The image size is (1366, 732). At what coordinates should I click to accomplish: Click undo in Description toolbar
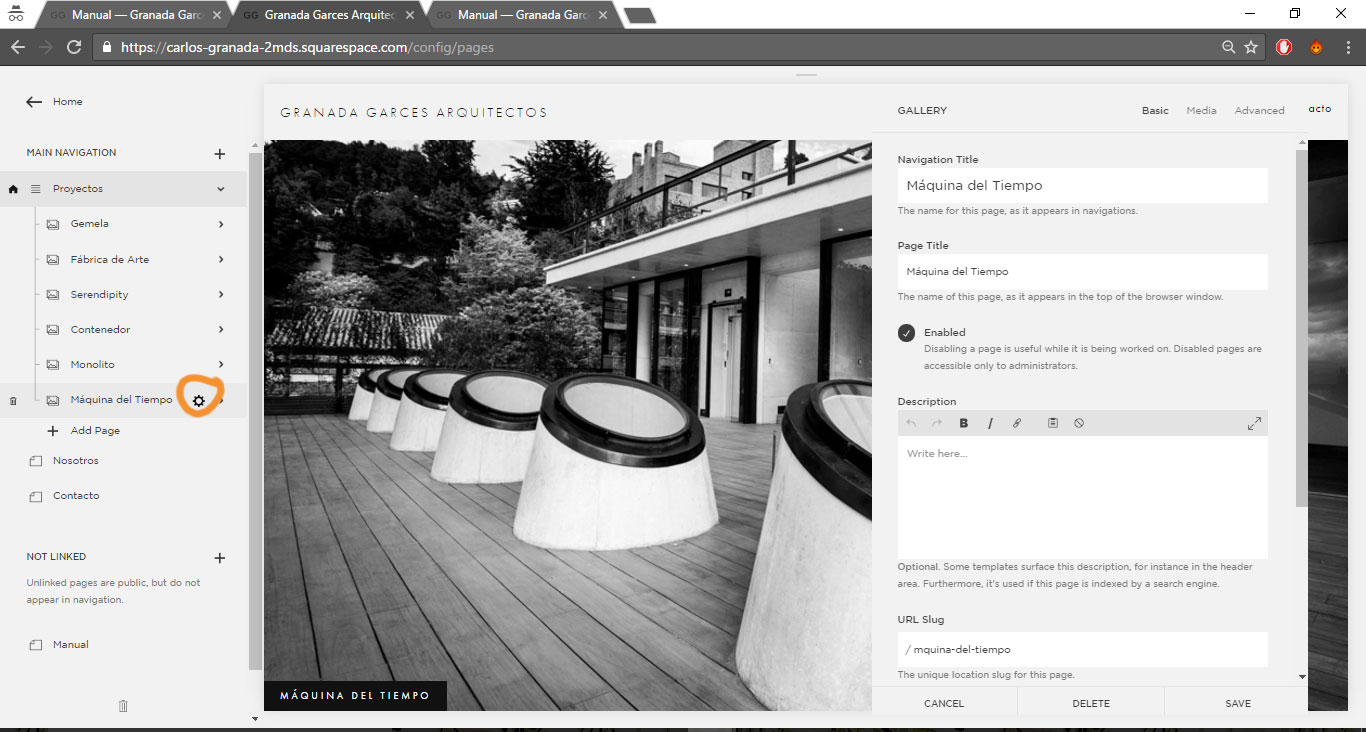(x=911, y=423)
